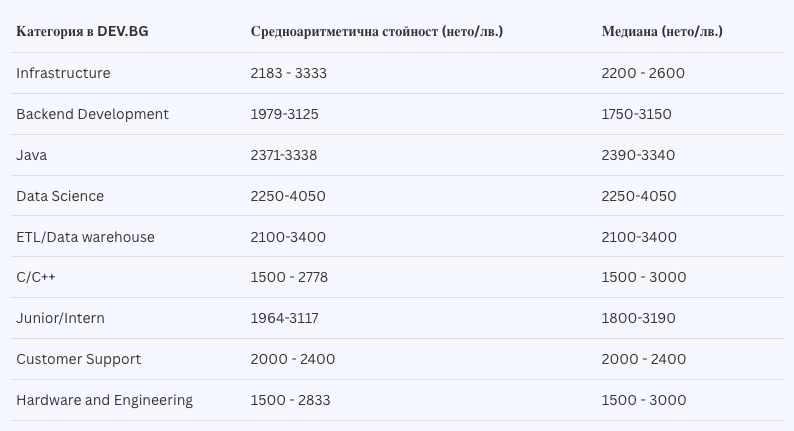Click Junior/Intern median value 1800-3190
Viewport: 794px width, 431px height.
(x=638, y=318)
